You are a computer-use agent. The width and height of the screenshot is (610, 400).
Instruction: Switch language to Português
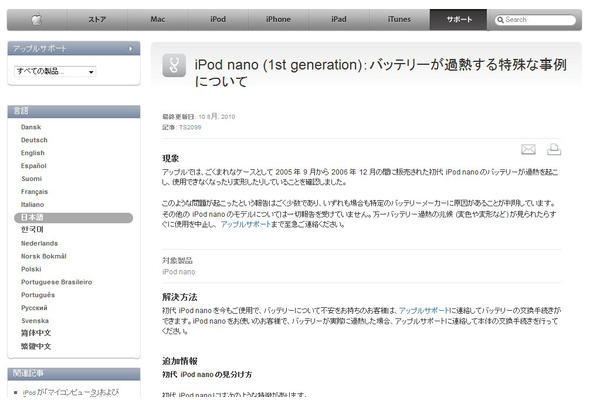(x=38, y=295)
